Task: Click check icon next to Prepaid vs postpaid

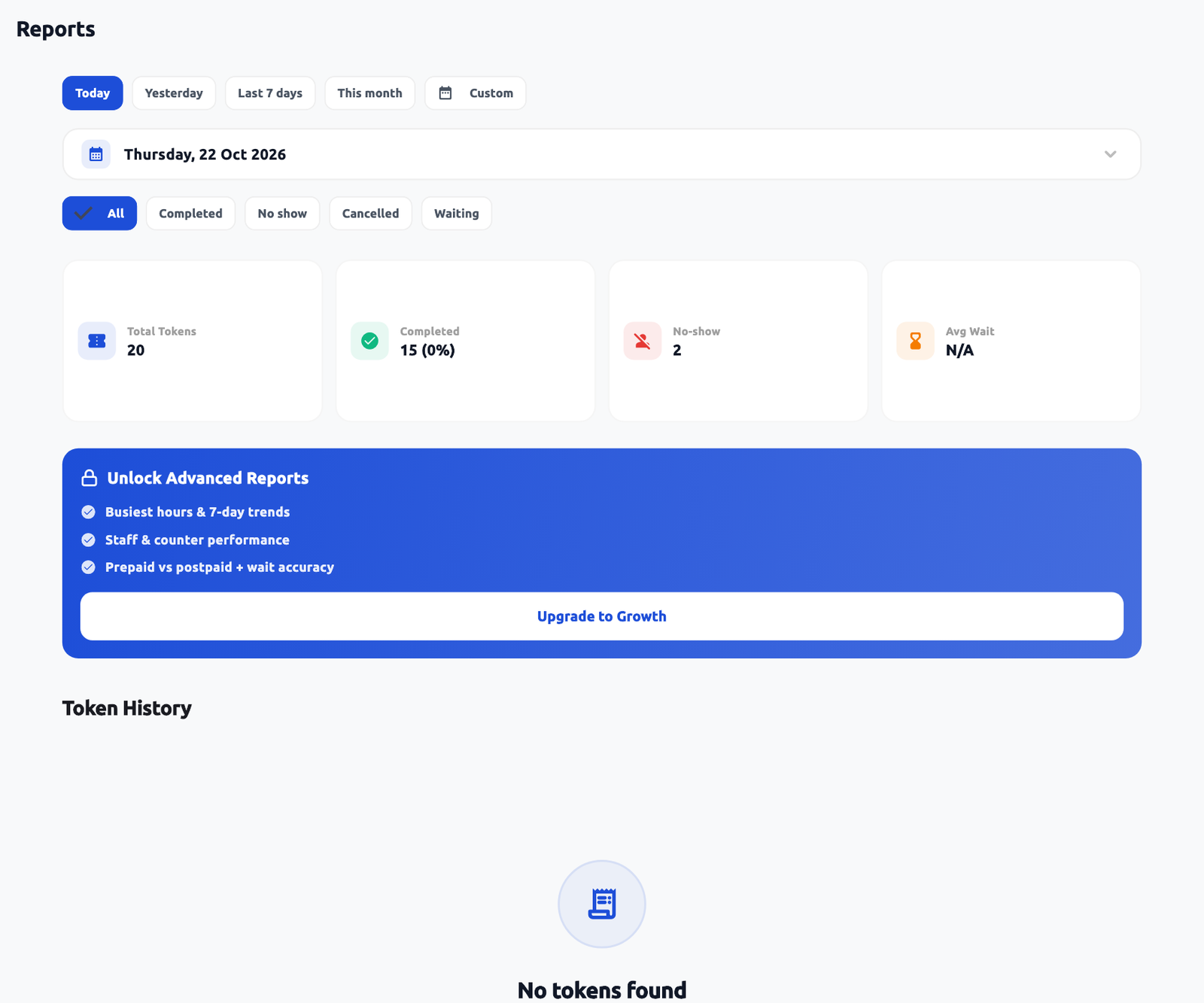Action: [x=88, y=567]
